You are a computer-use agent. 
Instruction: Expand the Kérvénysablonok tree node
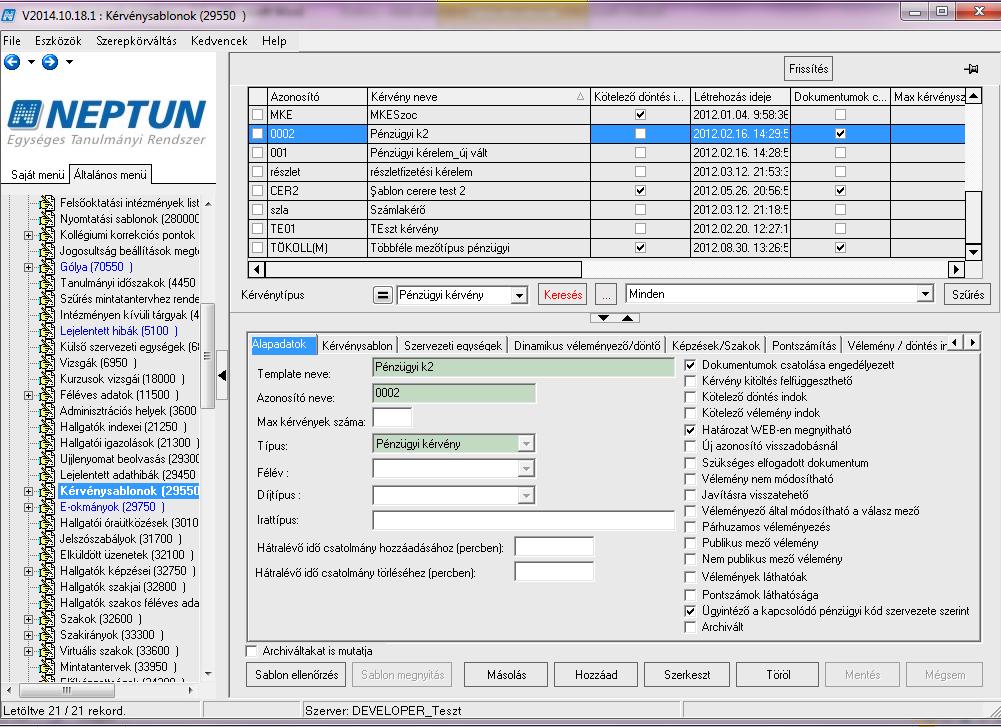click(28, 491)
